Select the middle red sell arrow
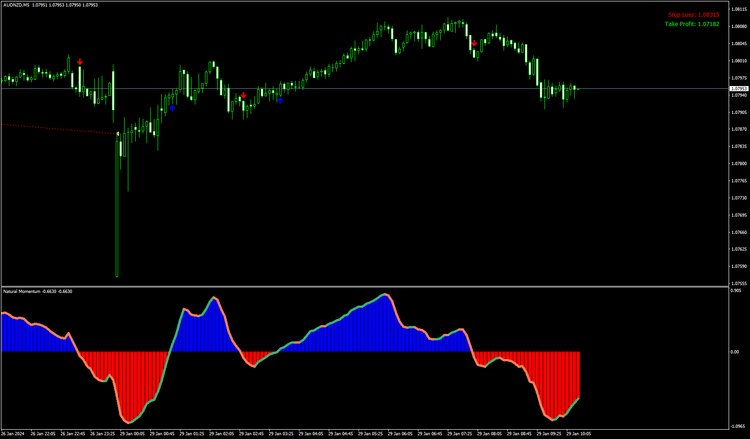The width and height of the screenshot is (750, 439). pos(243,96)
